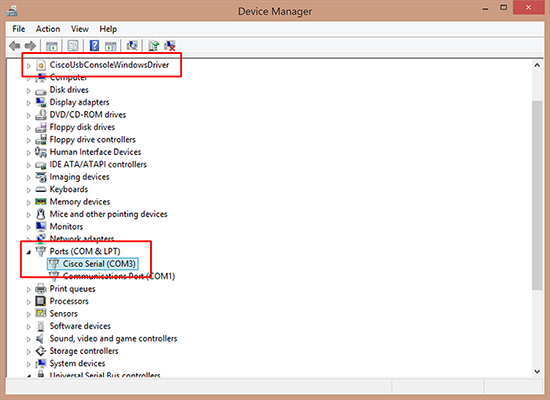Select Sound, video and game controllers label
This screenshot has width=550, height=400.
point(113,339)
